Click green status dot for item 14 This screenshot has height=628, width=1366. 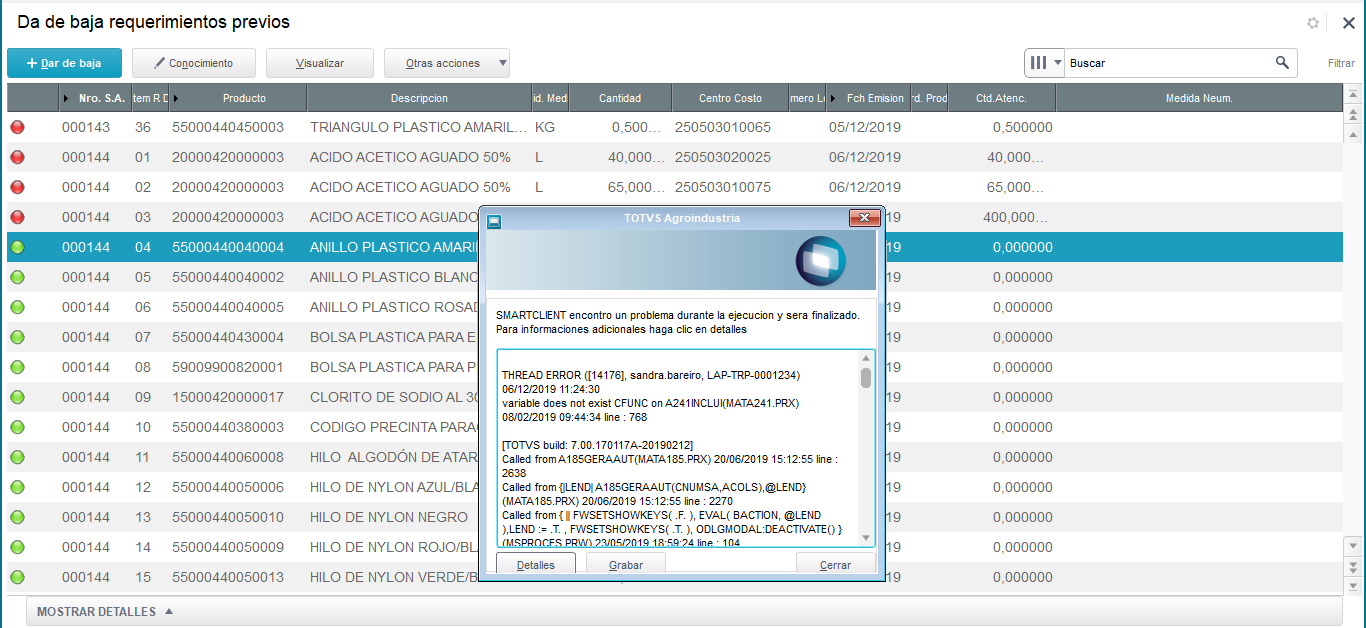tap(17, 547)
